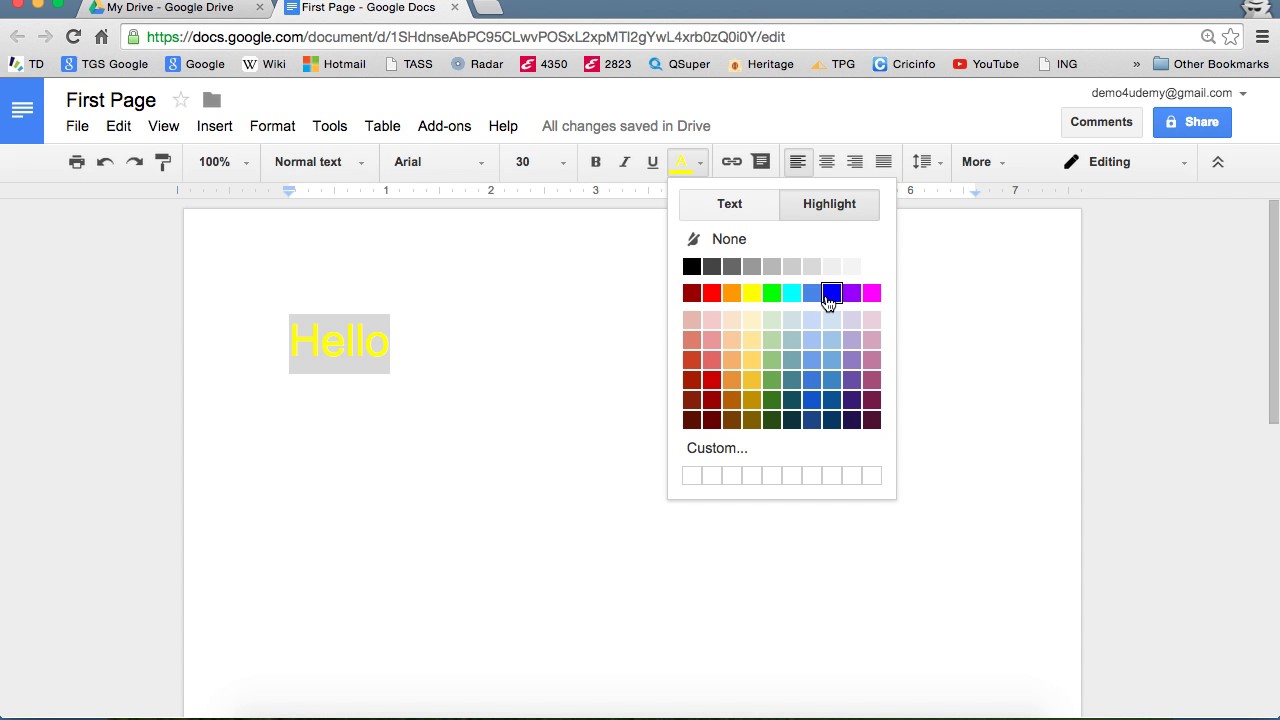This screenshot has width=1280, height=720.
Task: Right align the text
Action: (855, 162)
